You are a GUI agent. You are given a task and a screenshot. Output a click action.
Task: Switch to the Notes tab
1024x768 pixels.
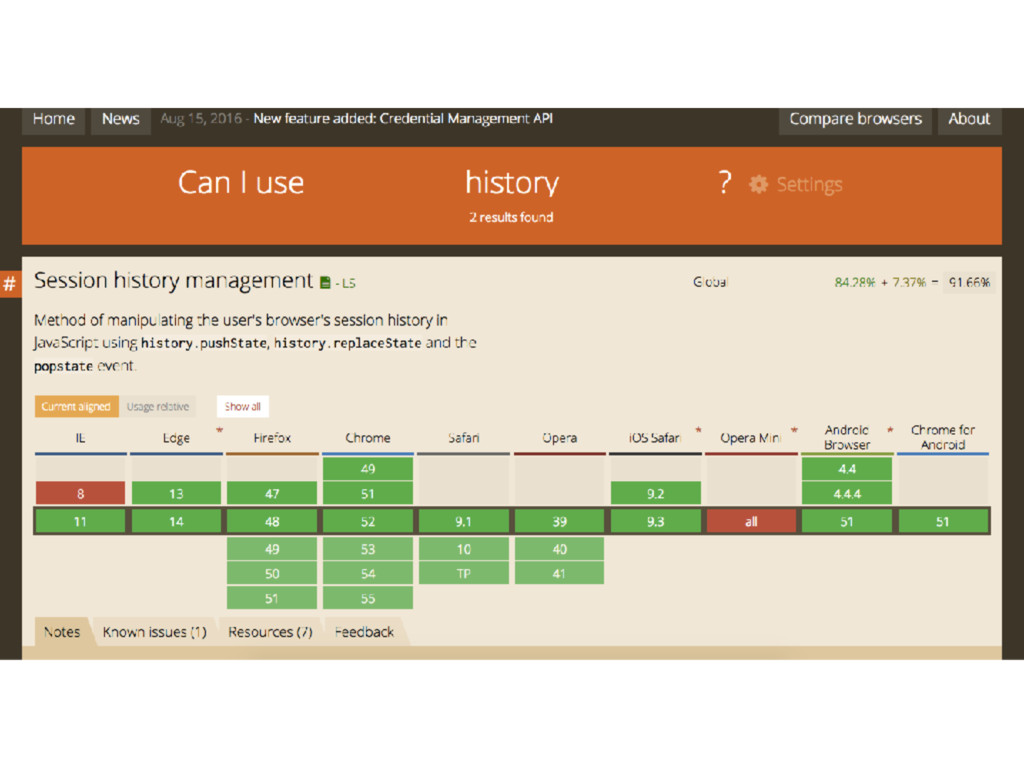[62, 632]
